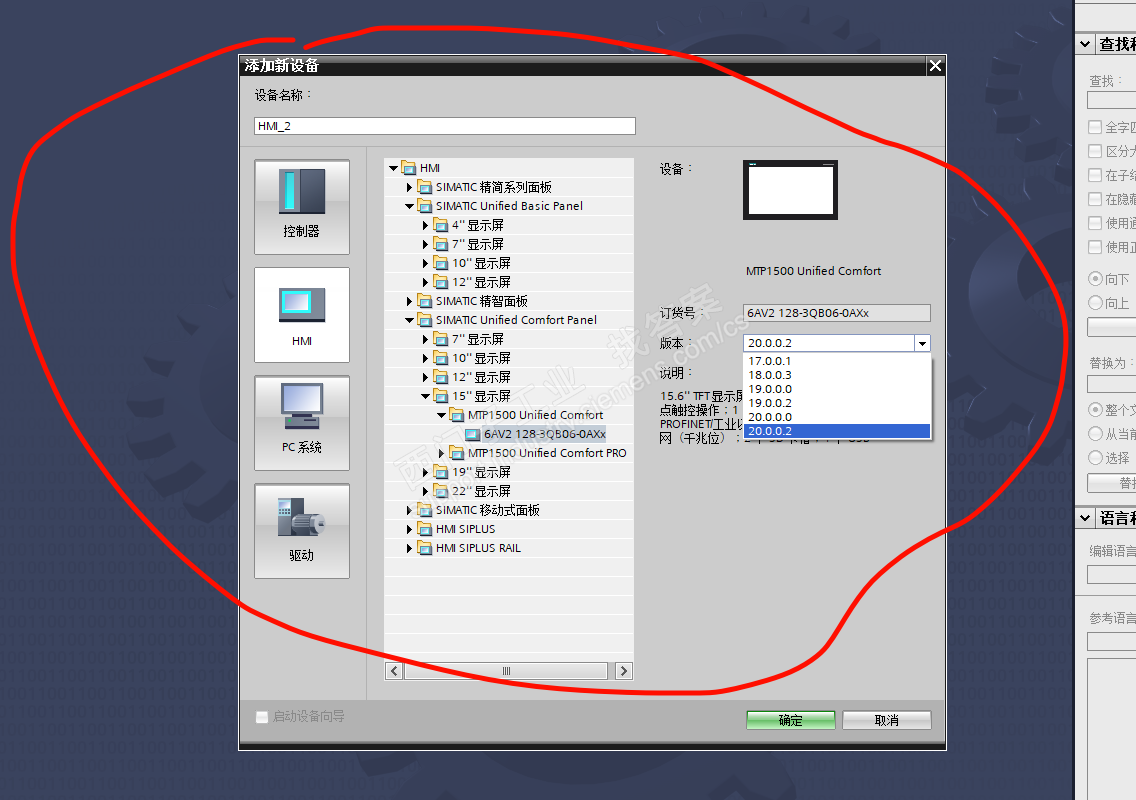Click the 订货号 order number field
The height and width of the screenshot is (800, 1136).
pos(837,313)
